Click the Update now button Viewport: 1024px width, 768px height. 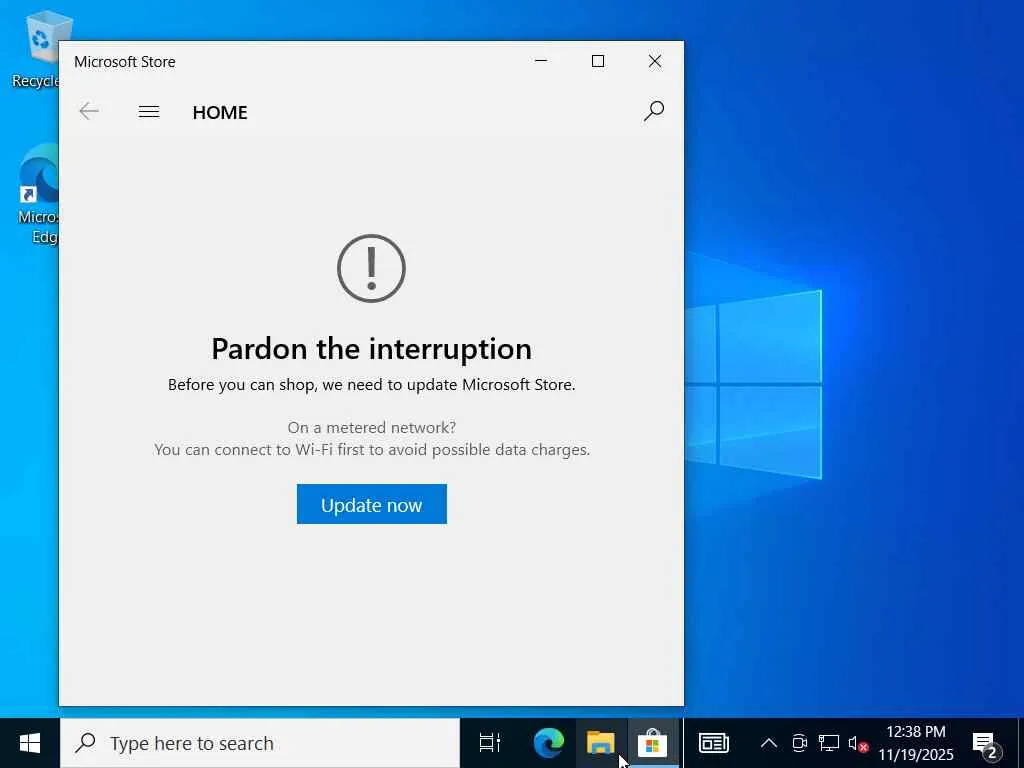click(372, 504)
